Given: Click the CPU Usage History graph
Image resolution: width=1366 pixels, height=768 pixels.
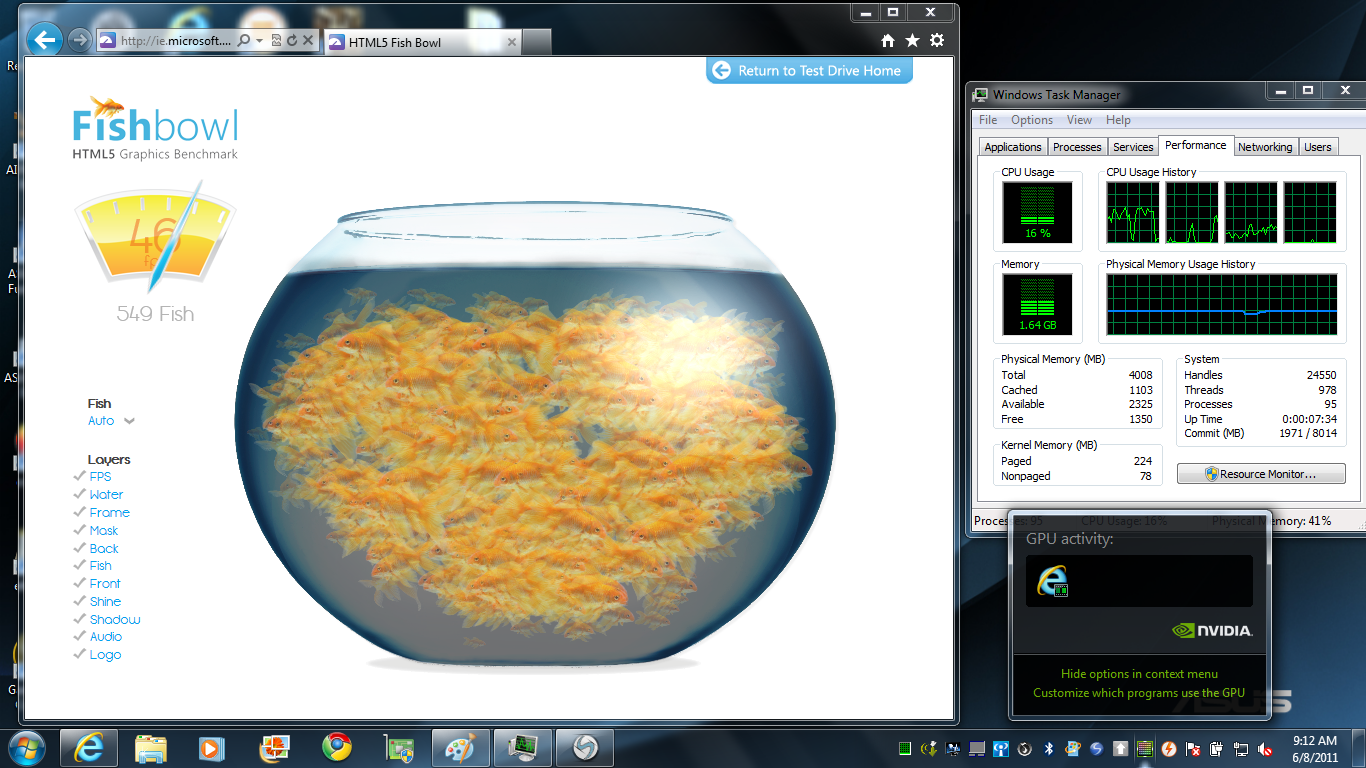Looking at the screenshot, I should click(1221, 213).
